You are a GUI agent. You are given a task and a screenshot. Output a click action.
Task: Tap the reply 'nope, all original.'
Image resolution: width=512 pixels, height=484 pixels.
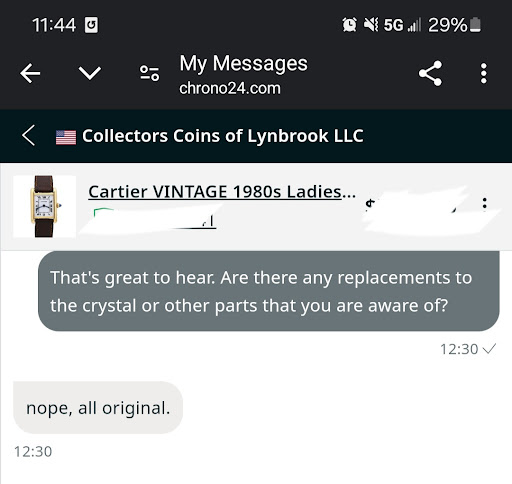coord(98,408)
